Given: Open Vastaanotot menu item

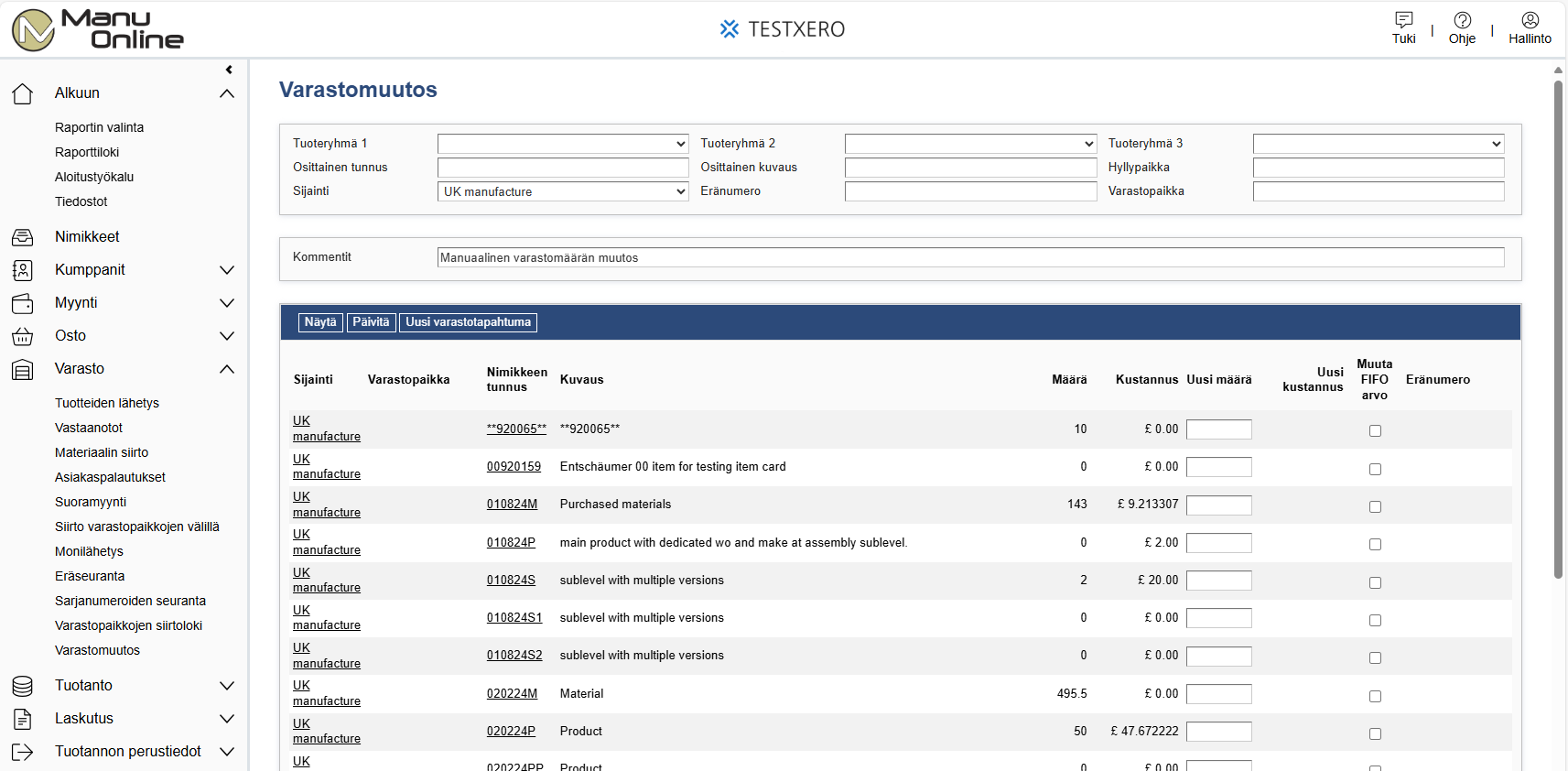Looking at the screenshot, I should (89, 428).
